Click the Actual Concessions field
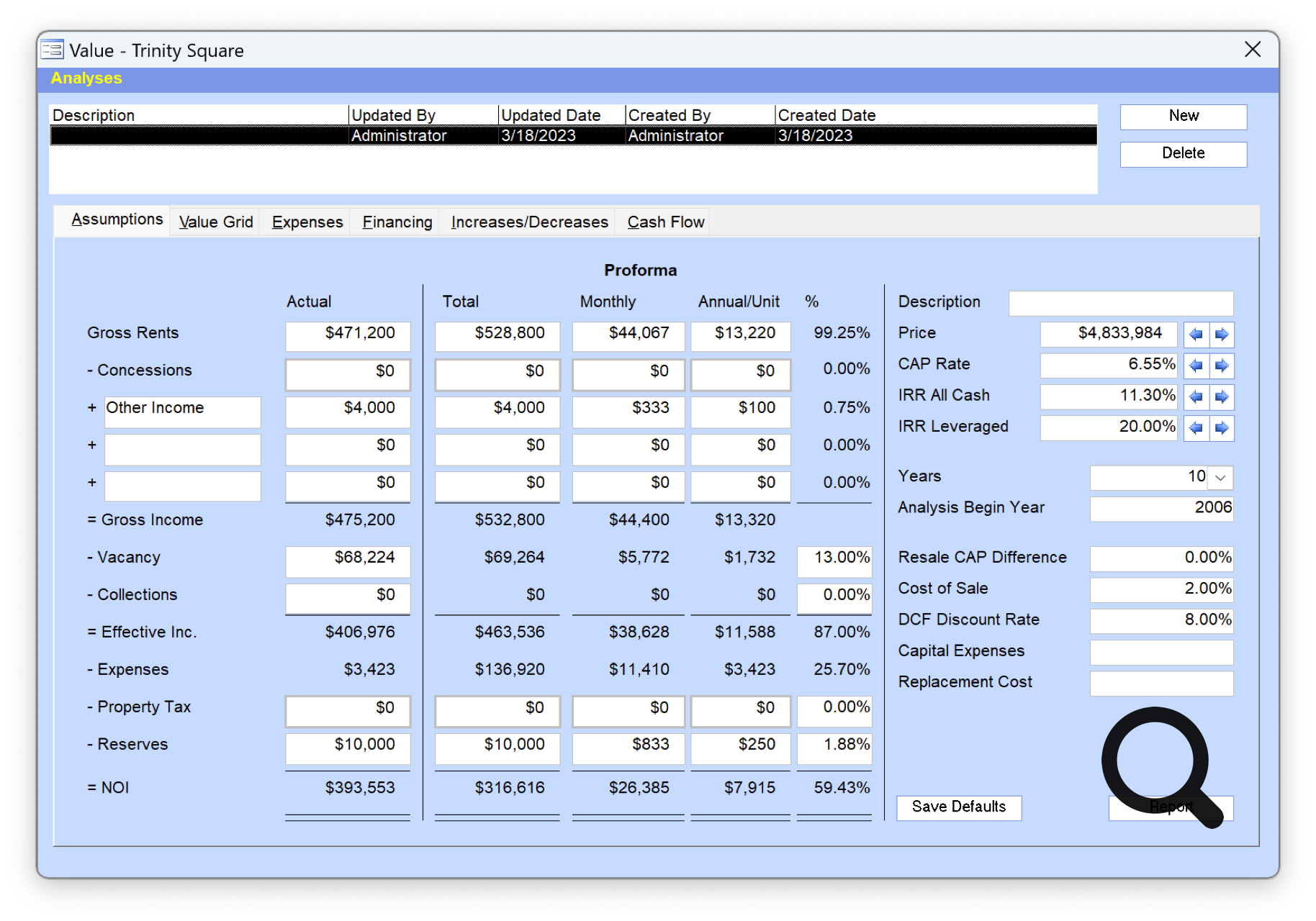1316x921 pixels. [x=348, y=374]
